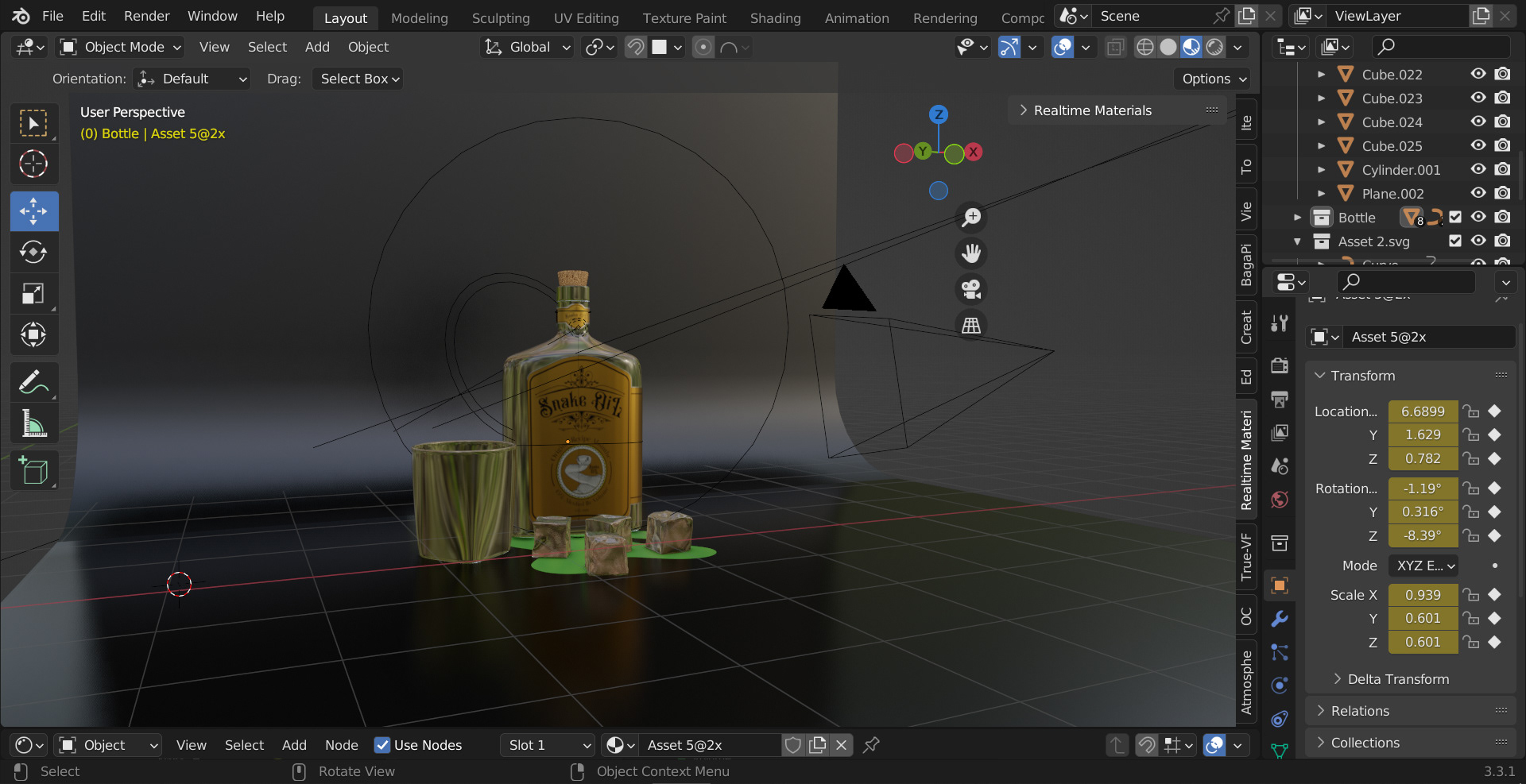Viewport: 1526px width, 784px height.
Task: Open rotation Mode XYZ Euler dropdown
Action: (x=1424, y=566)
